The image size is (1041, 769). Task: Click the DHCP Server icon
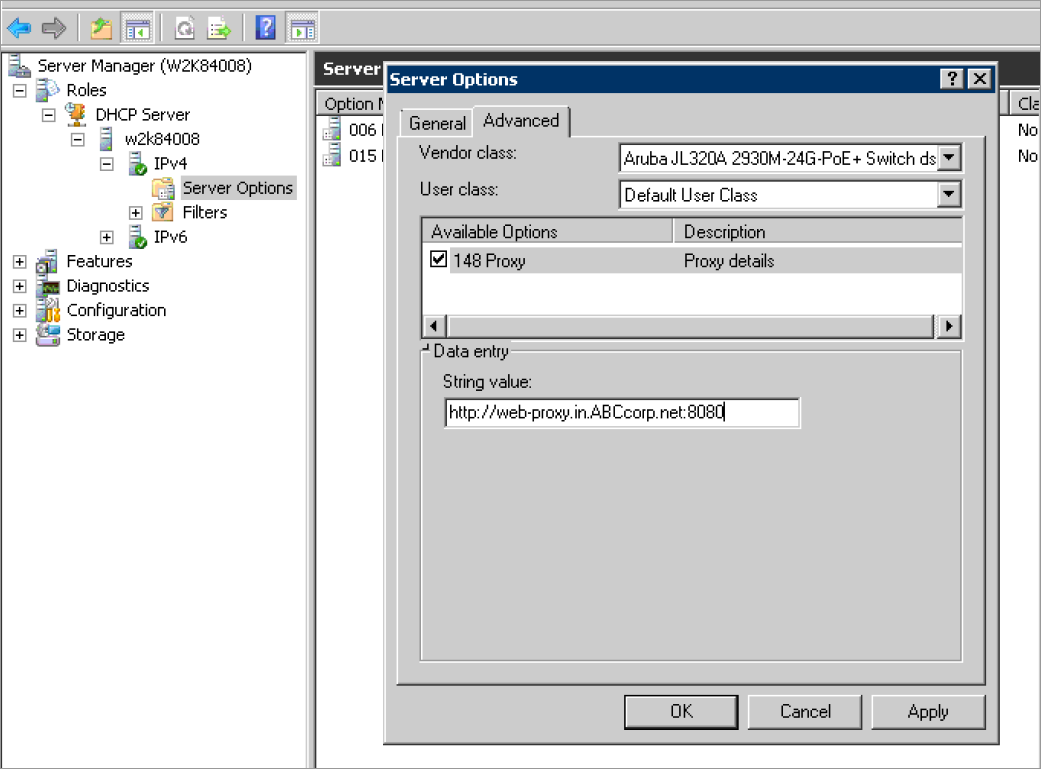coord(76,114)
